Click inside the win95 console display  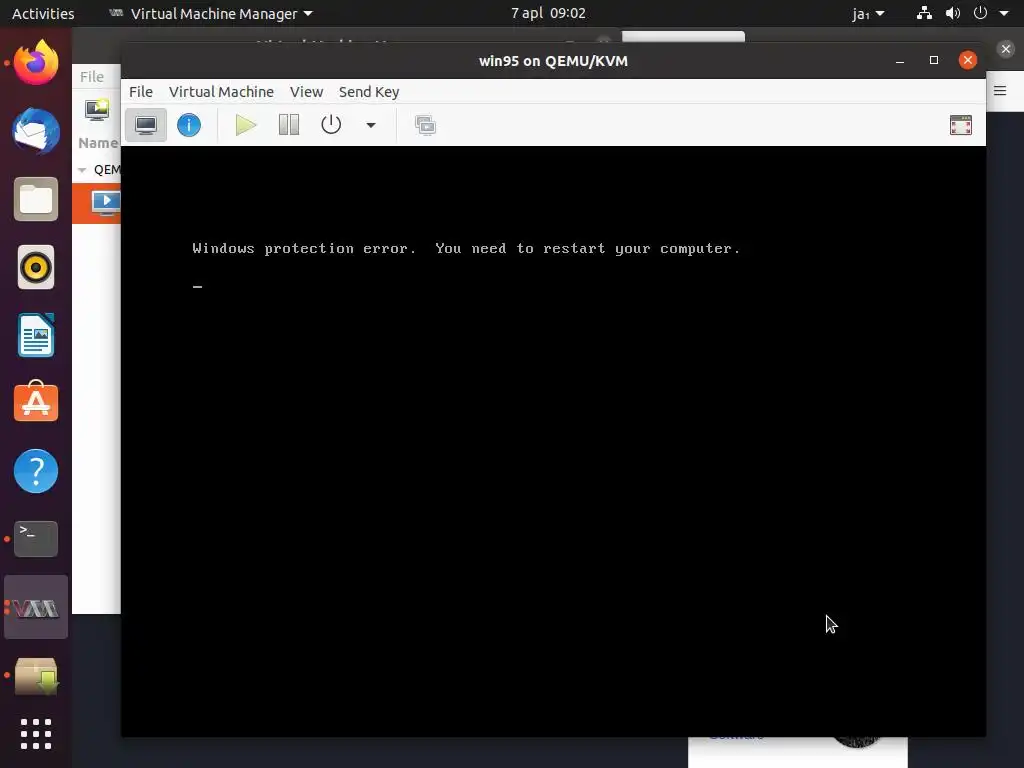[x=553, y=441]
